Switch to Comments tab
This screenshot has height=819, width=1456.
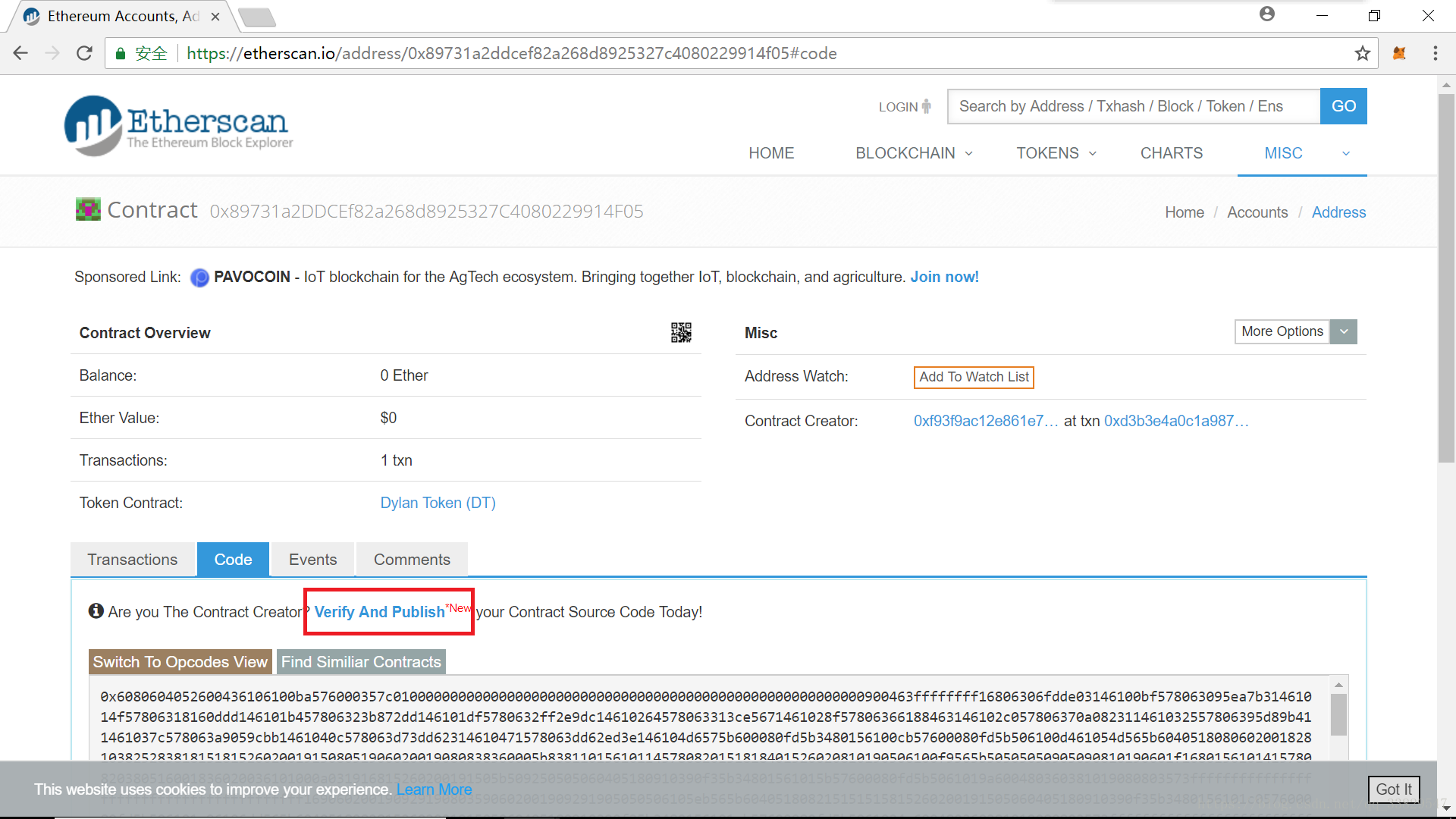412,560
